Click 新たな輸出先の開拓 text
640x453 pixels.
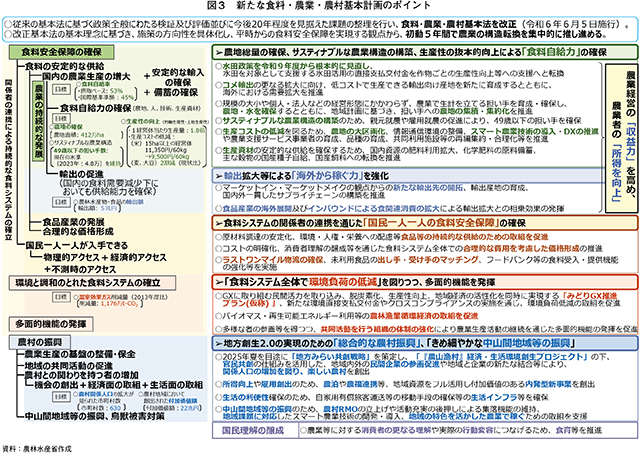(428, 188)
